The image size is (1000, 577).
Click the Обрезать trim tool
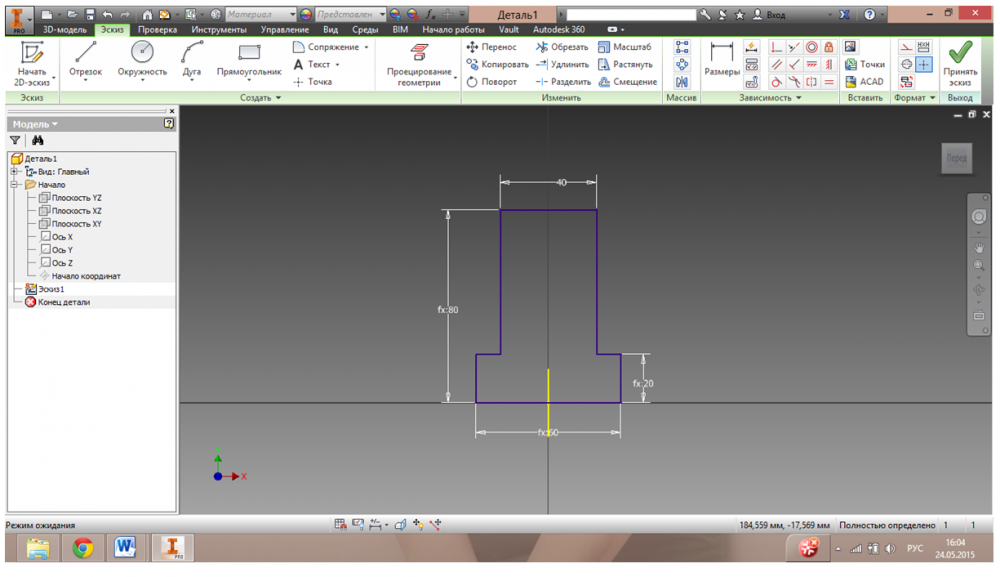[562, 47]
